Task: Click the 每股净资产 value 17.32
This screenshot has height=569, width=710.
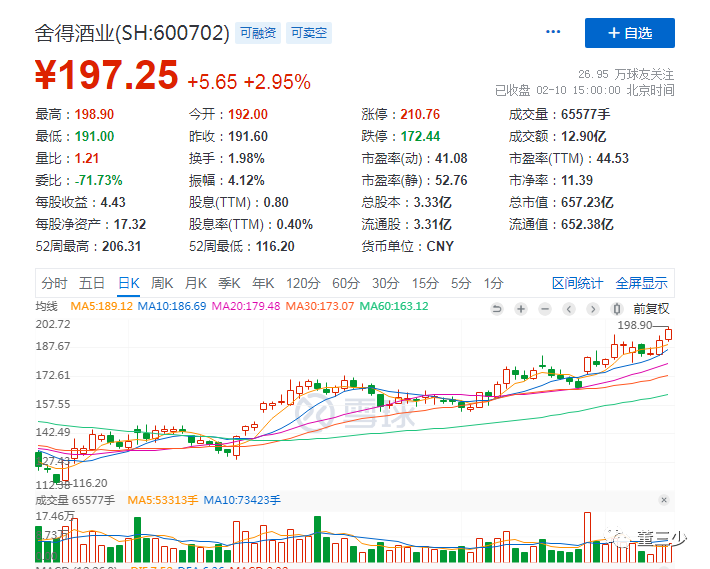Action: [x=130, y=224]
